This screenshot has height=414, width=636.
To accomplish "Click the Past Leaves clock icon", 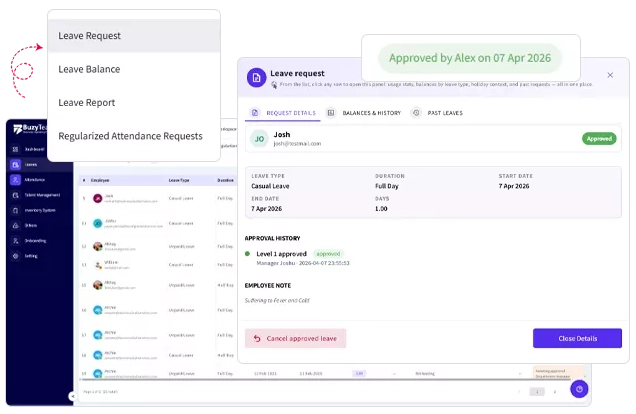I will (x=416, y=113).
